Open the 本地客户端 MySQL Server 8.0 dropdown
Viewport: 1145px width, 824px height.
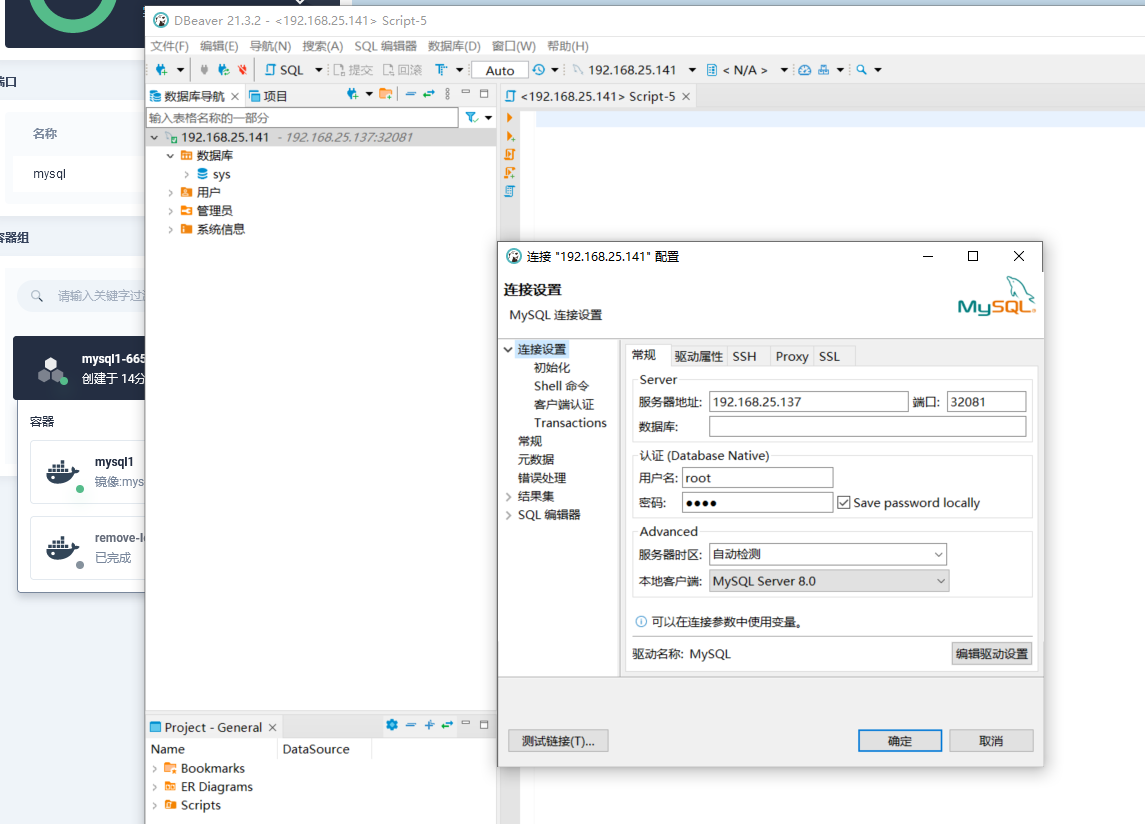pos(829,581)
